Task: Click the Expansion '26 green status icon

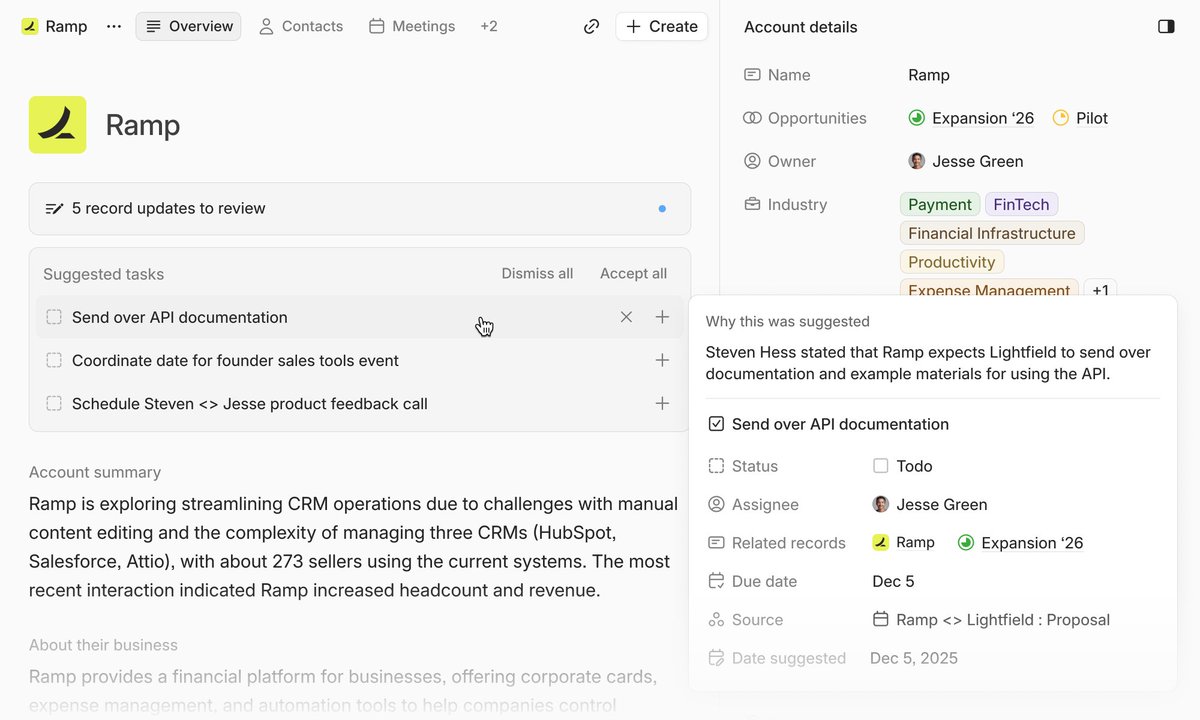Action: point(916,118)
